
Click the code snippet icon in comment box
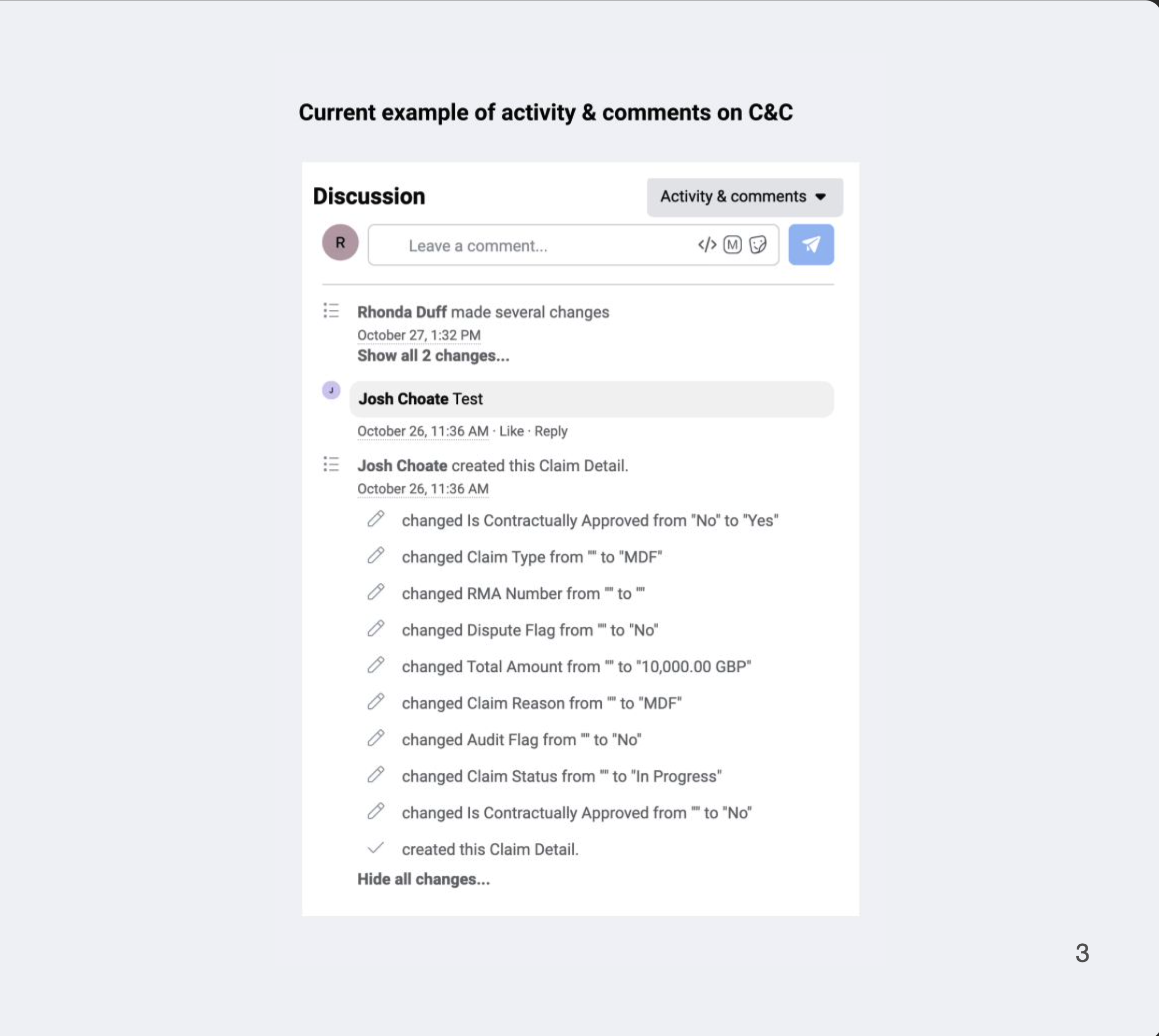pyautogui.click(x=707, y=245)
